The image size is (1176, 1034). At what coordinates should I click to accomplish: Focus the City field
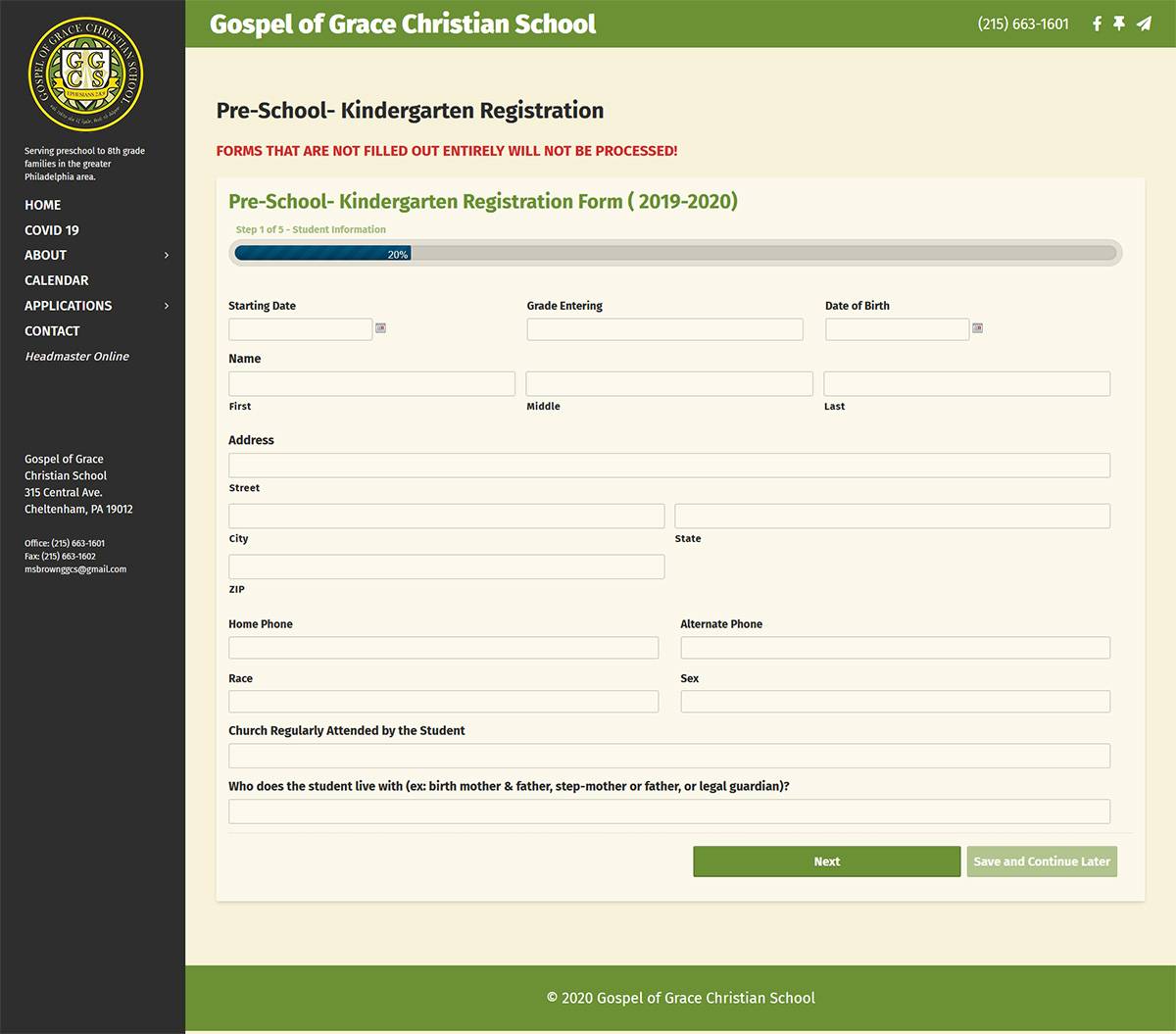446,517
